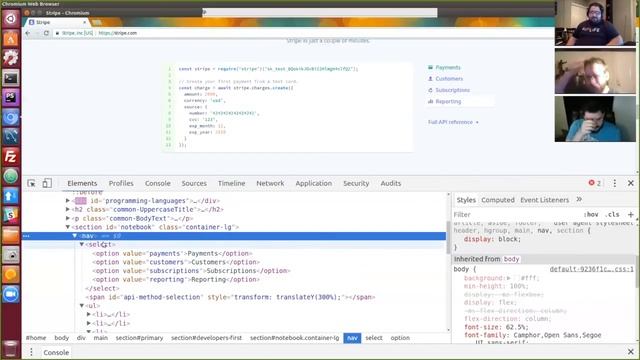Viewport: 640px width, 360px height.
Task: Open the default-9236f1c css source link
Action: click(x=591, y=269)
